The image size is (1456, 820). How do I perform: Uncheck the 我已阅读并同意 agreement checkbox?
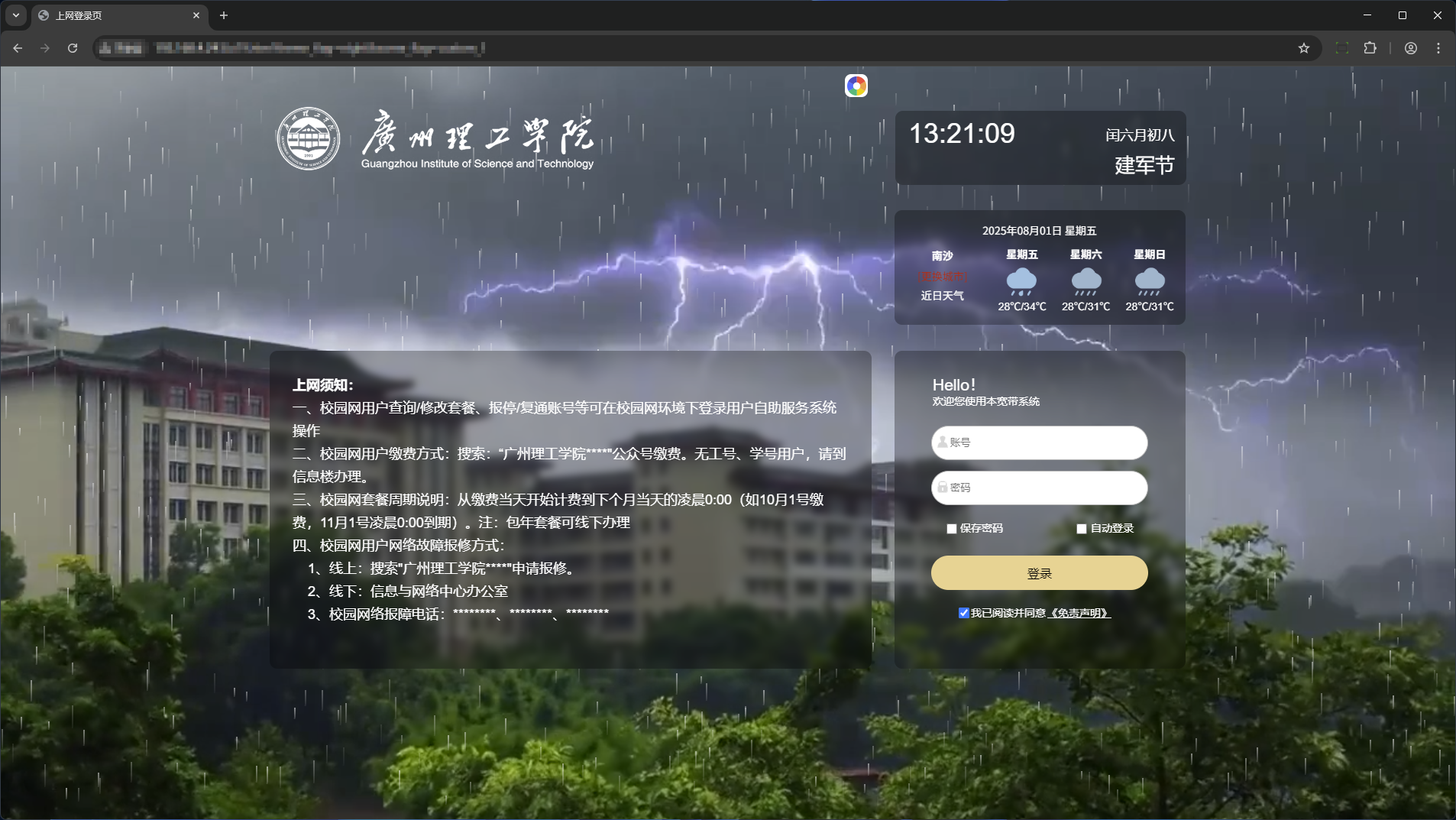point(964,613)
